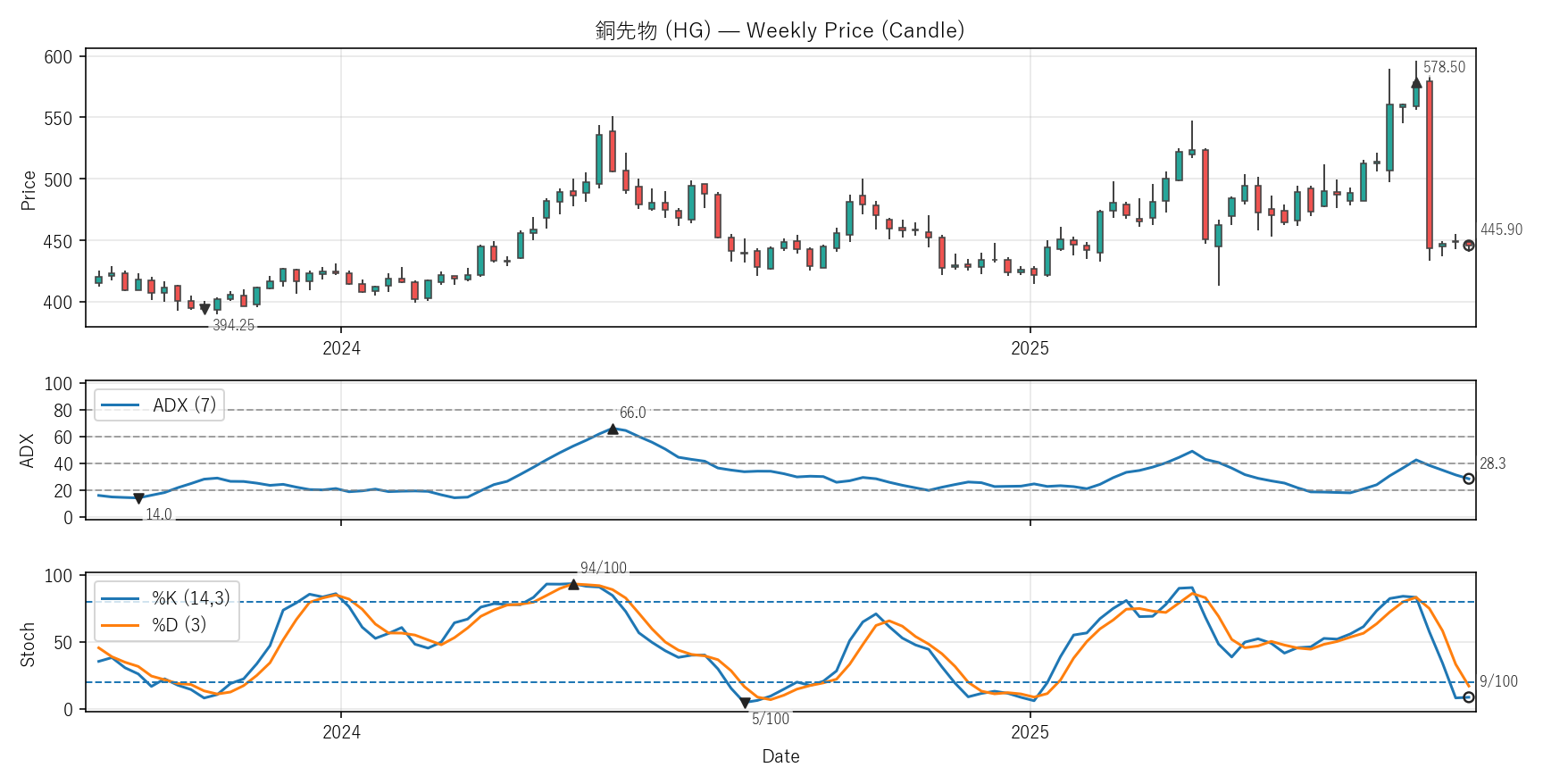Viewport: 1543px width, 784px height.
Task: Click the 600 price axis tick
Action: click(58, 57)
